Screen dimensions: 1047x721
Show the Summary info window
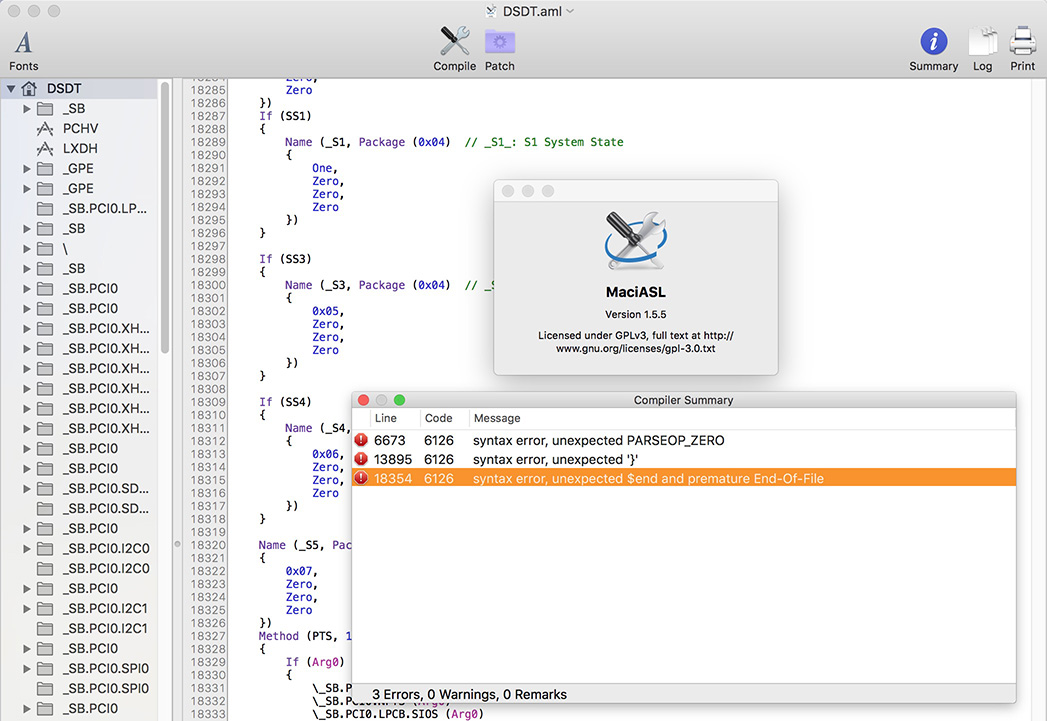[933, 49]
